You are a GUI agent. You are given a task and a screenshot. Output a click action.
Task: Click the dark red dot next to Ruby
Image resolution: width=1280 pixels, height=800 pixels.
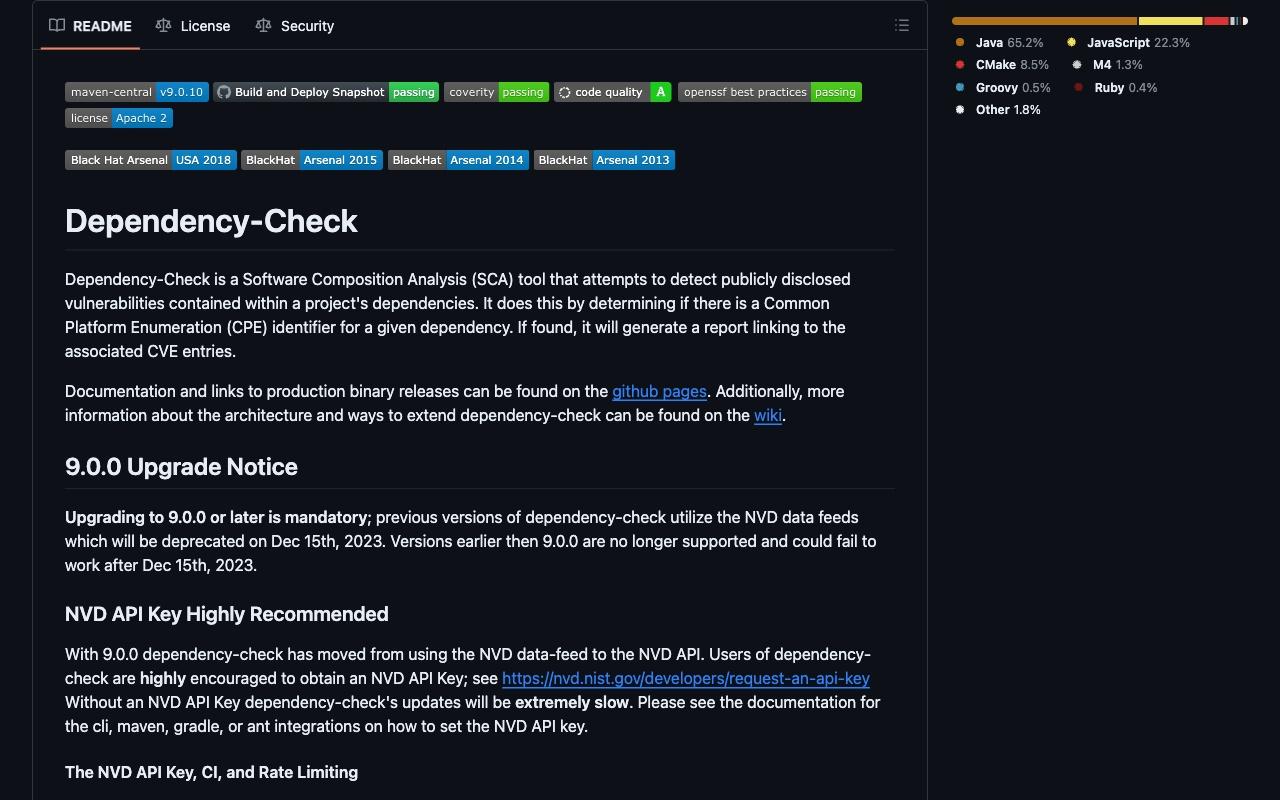point(1078,88)
